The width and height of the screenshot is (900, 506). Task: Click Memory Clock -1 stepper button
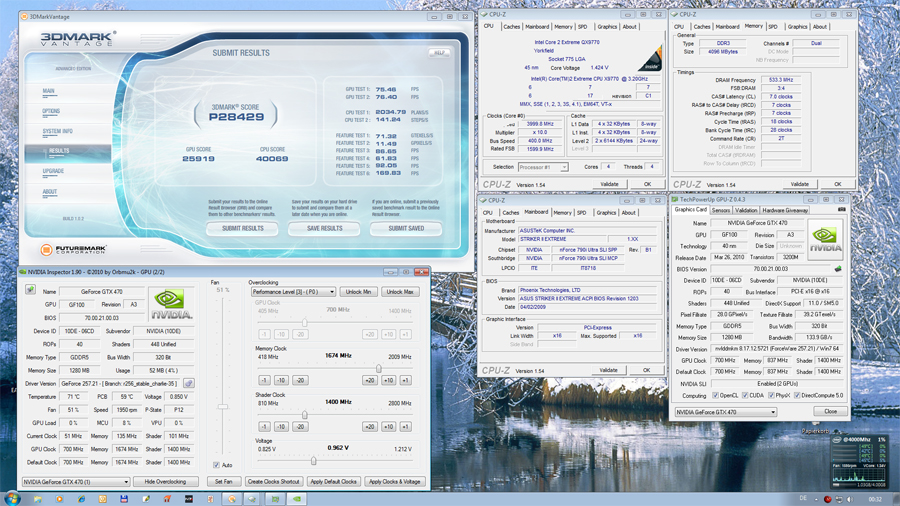pos(264,380)
